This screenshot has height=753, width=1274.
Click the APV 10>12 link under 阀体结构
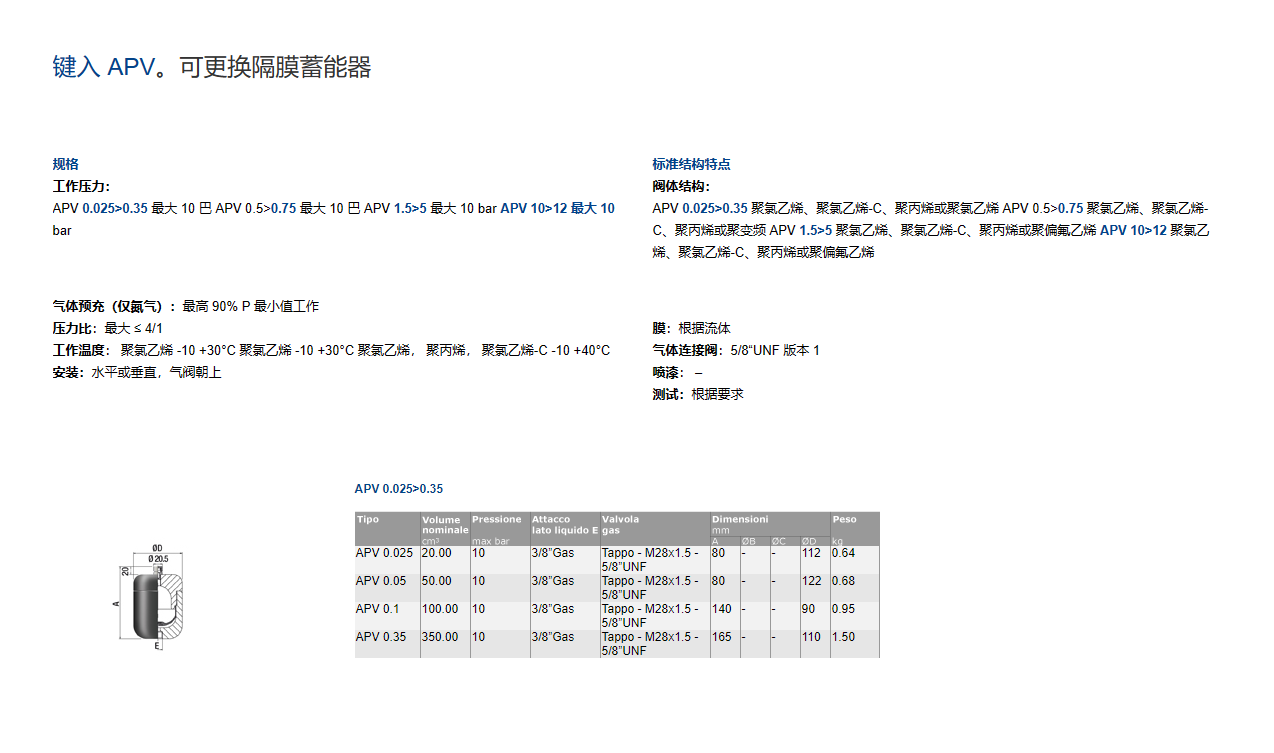(1133, 230)
